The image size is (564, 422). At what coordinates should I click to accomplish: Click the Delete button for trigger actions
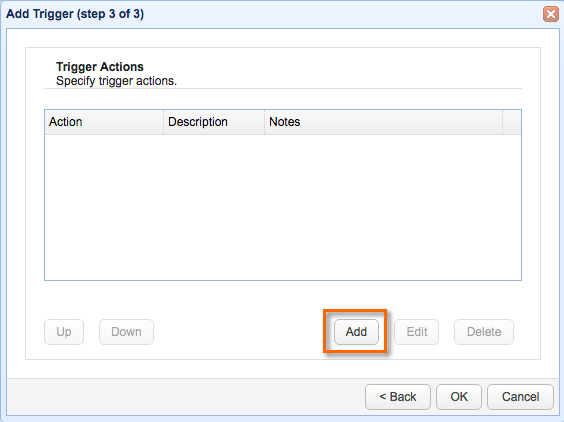tap(484, 332)
